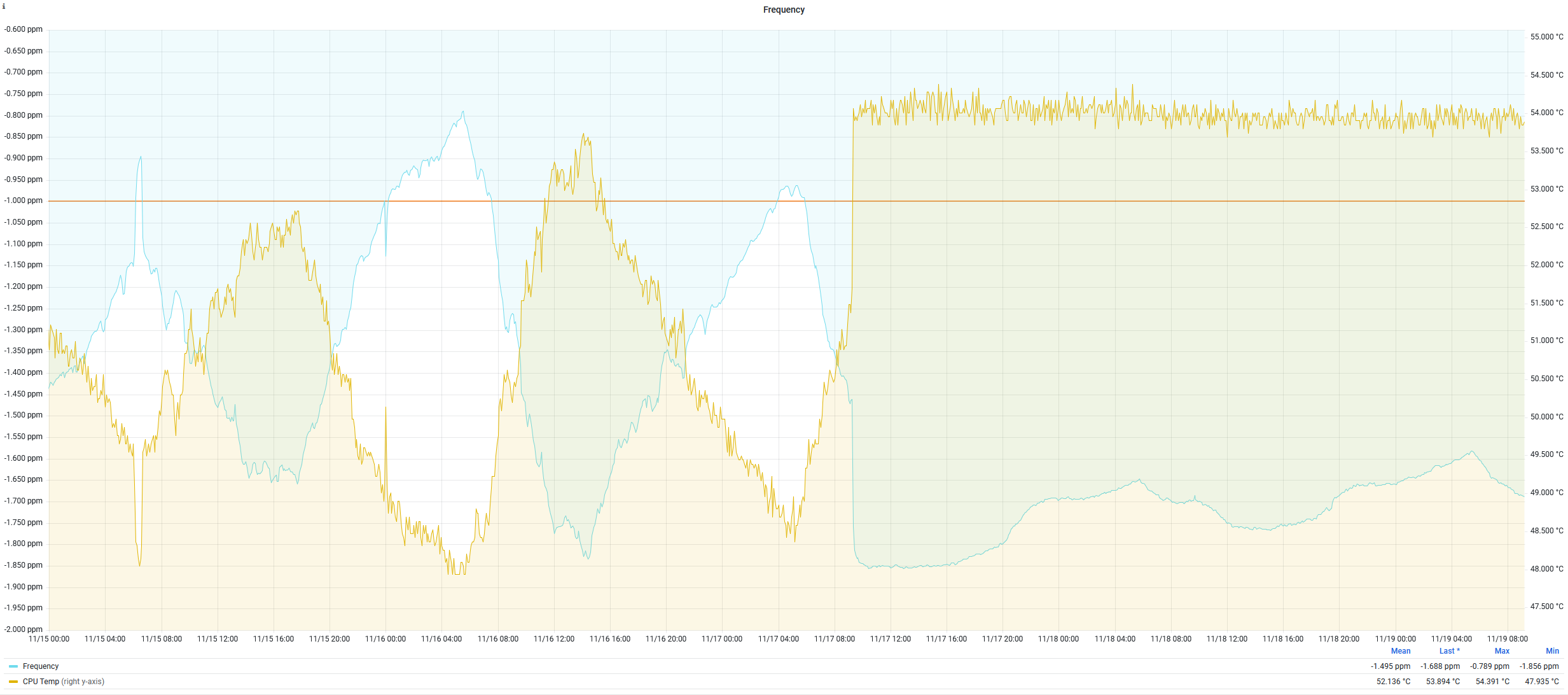
Task: Sort legend by the Max column
Action: [1501, 651]
